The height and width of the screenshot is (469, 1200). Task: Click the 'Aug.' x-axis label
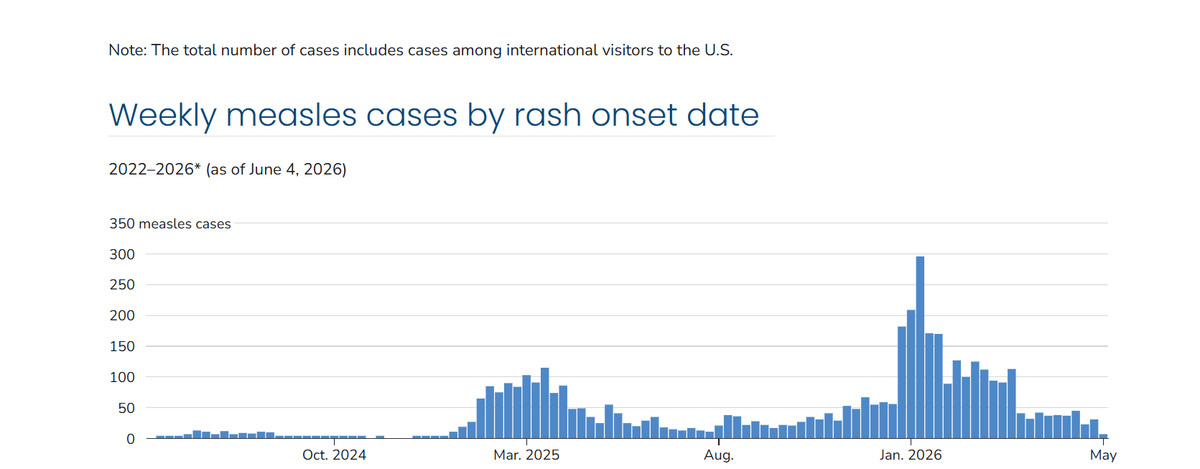pos(719,456)
